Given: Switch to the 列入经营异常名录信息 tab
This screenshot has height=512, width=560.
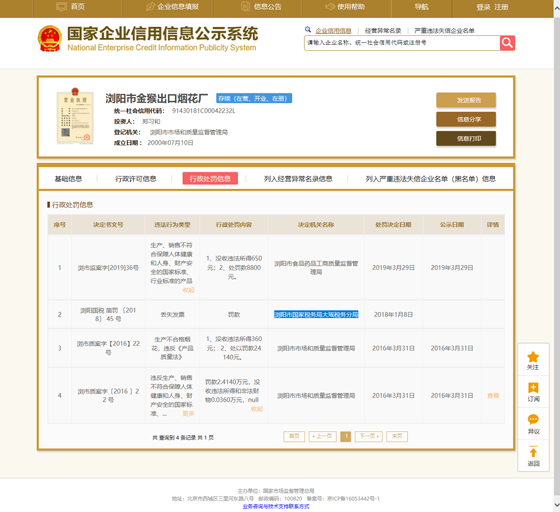Looking at the screenshot, I should [298, 179].
